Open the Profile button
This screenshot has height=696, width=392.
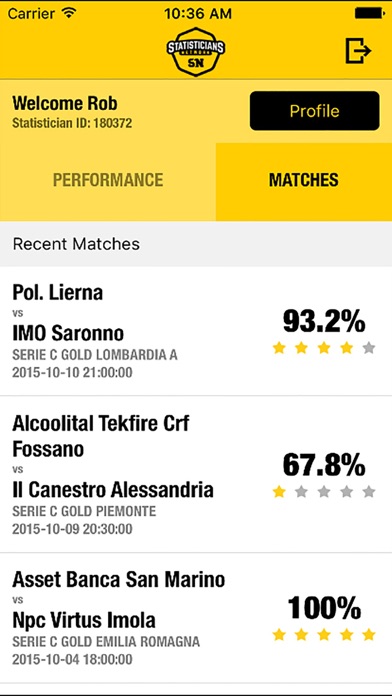tap(314, 111)
